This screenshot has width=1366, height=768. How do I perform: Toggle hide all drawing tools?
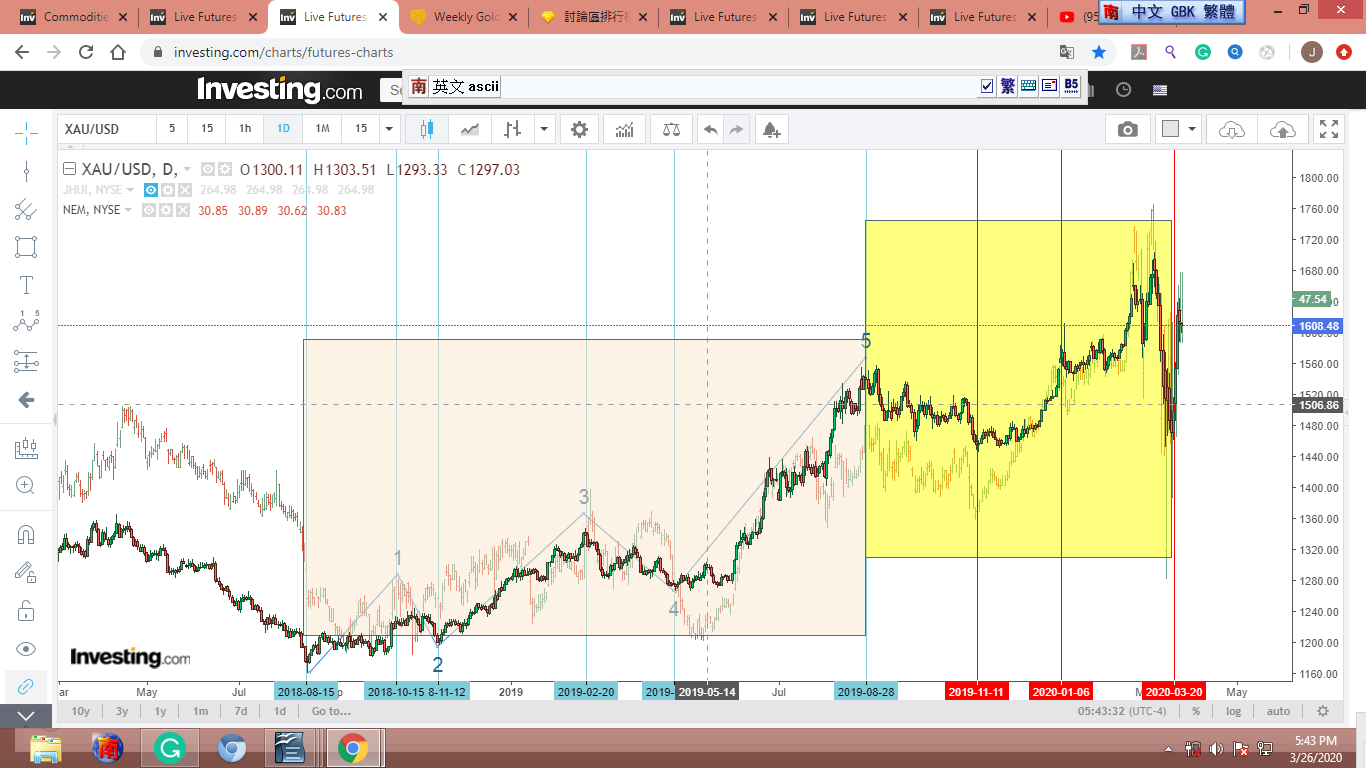click(26, 648)
